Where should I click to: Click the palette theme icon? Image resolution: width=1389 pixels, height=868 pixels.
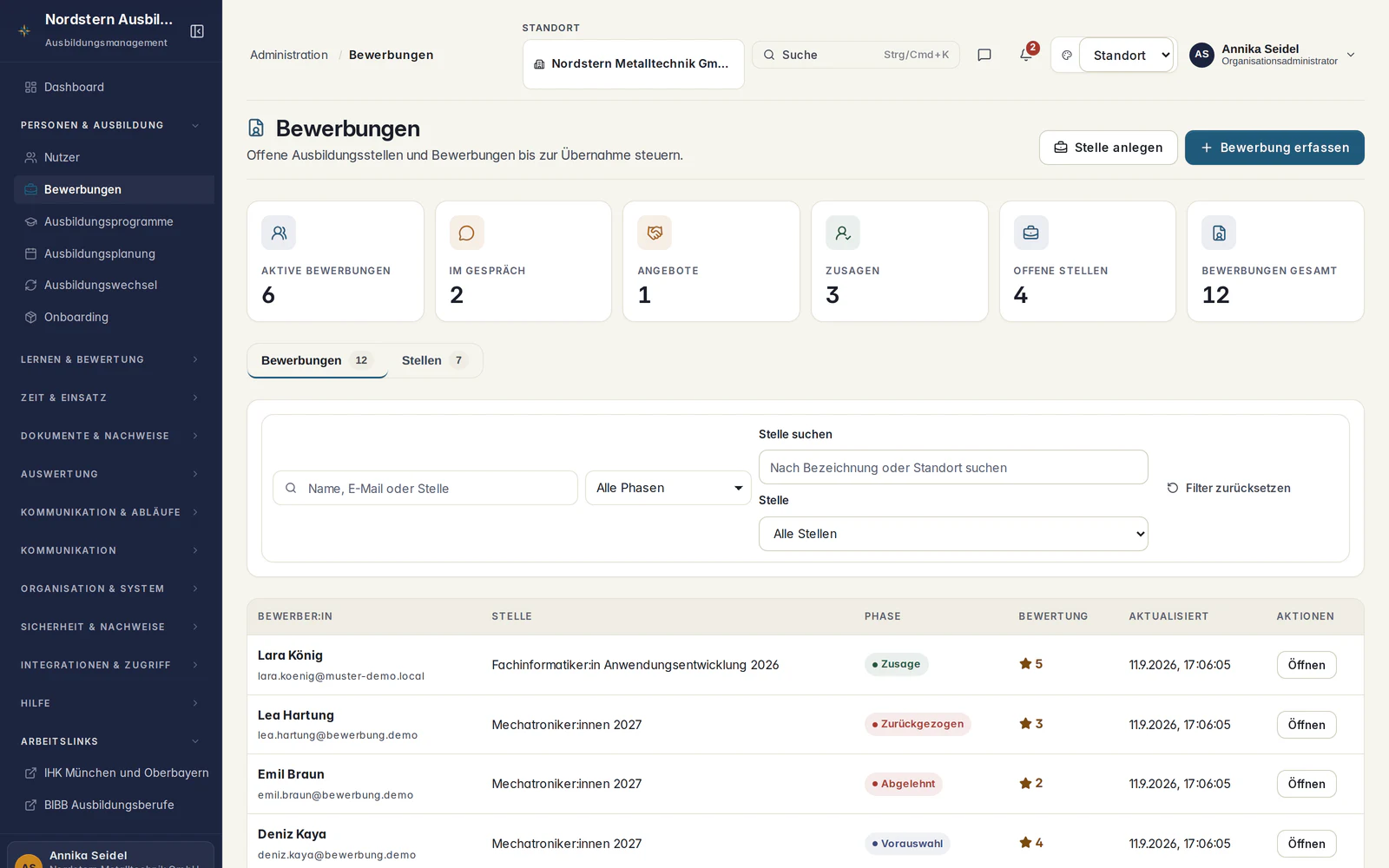[1067, 55]
